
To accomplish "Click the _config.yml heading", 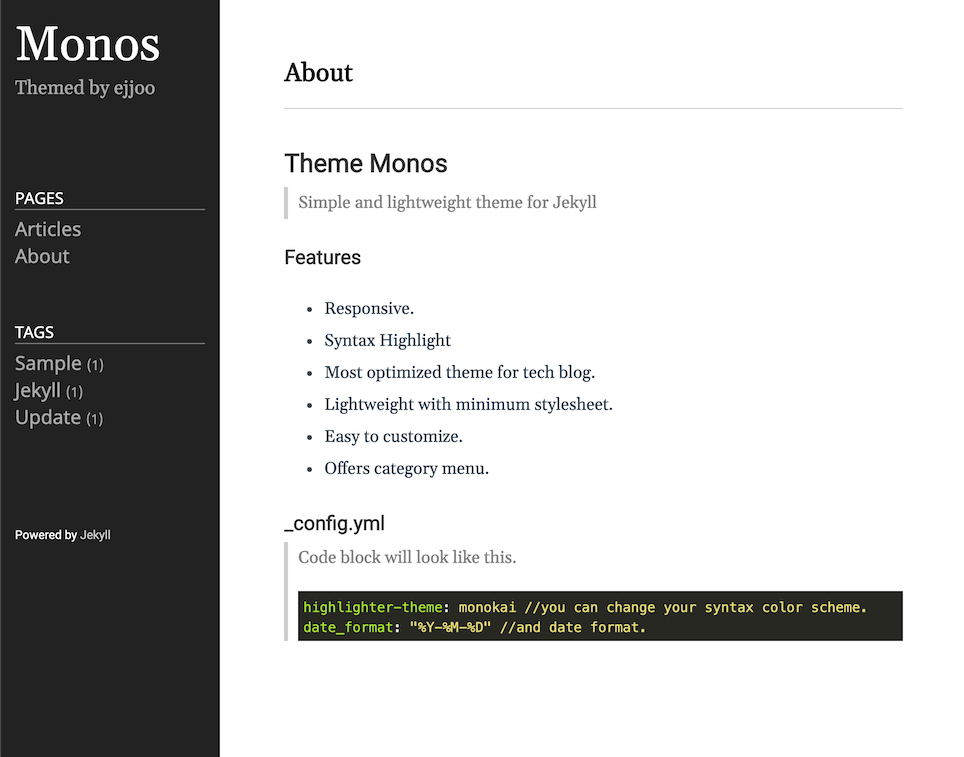I will pyautogui.click(x=334, y=523).
